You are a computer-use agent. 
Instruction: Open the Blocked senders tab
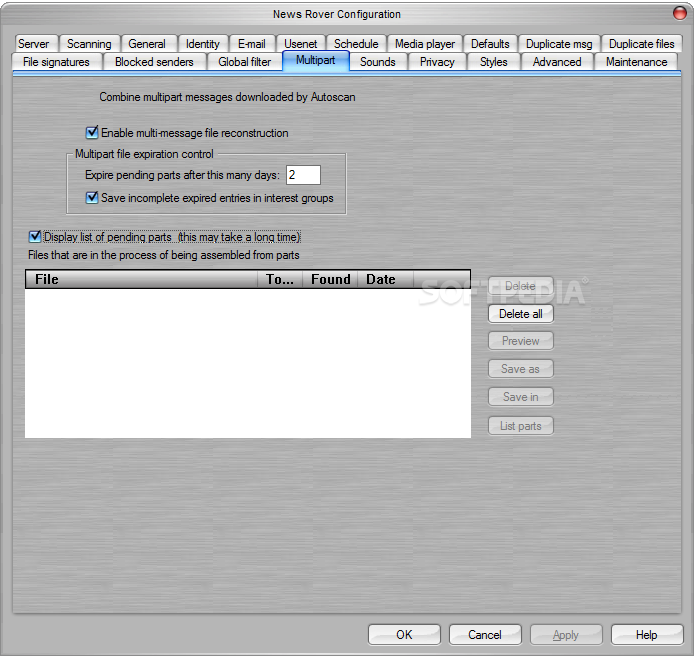click(x=154, y=62)
